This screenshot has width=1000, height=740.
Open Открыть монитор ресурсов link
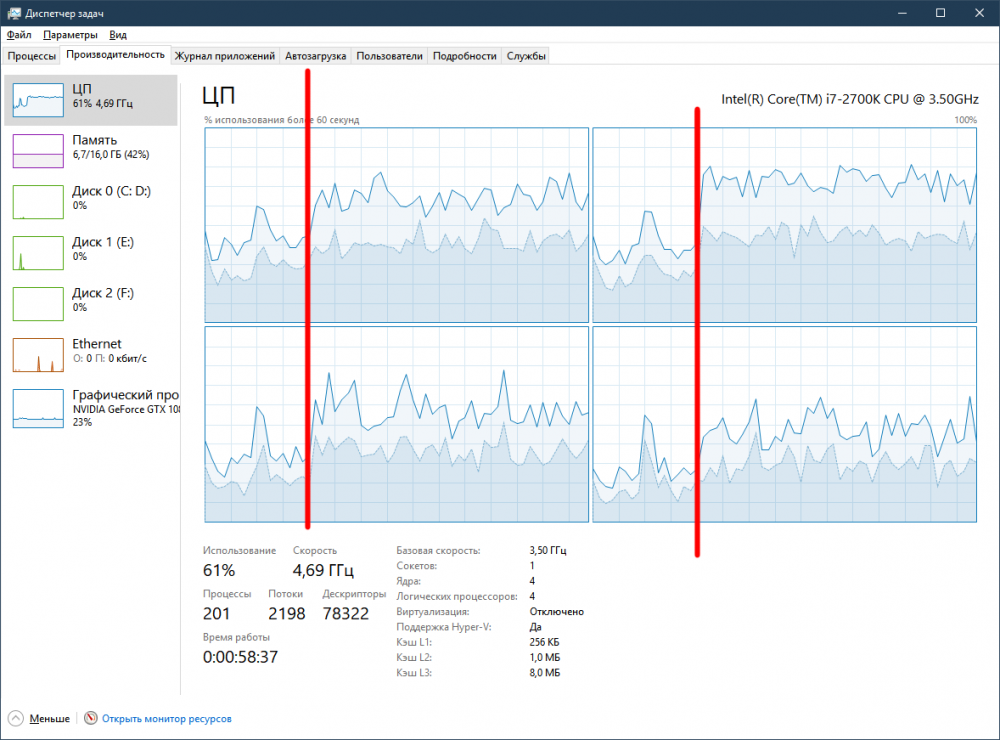click(166, 718)
